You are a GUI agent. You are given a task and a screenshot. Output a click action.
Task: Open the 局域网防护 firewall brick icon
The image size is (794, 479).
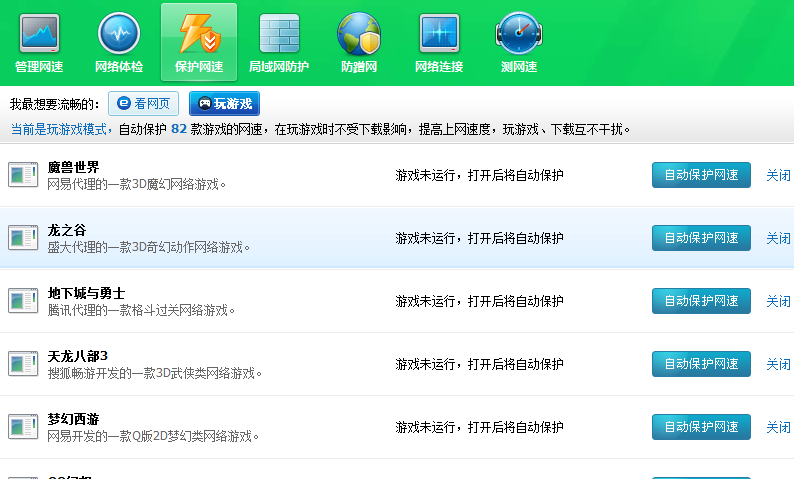pyautogui.click(x=279, y=33)
